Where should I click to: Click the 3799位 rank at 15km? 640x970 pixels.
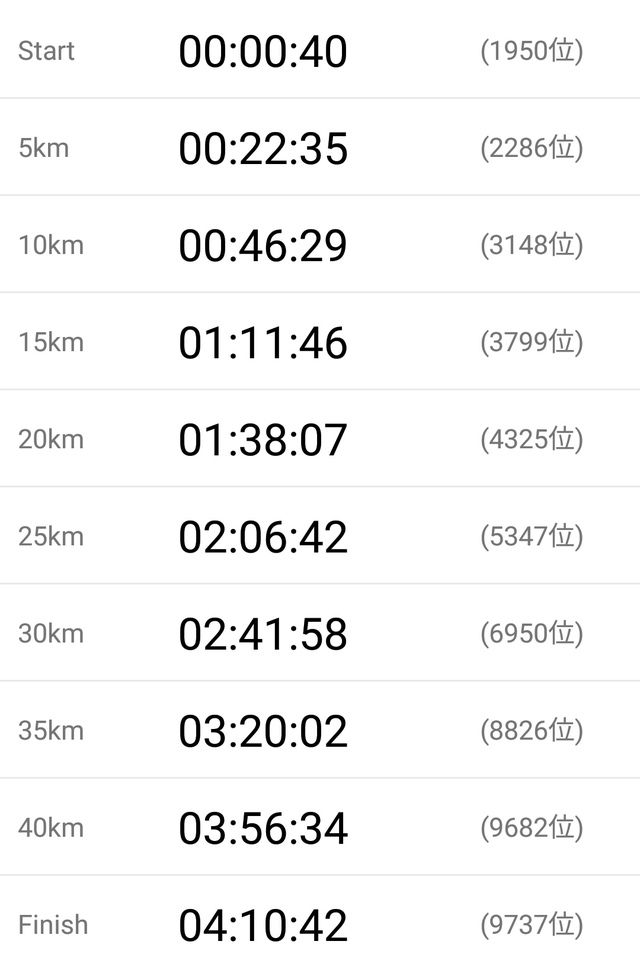[x=532, y=343]
